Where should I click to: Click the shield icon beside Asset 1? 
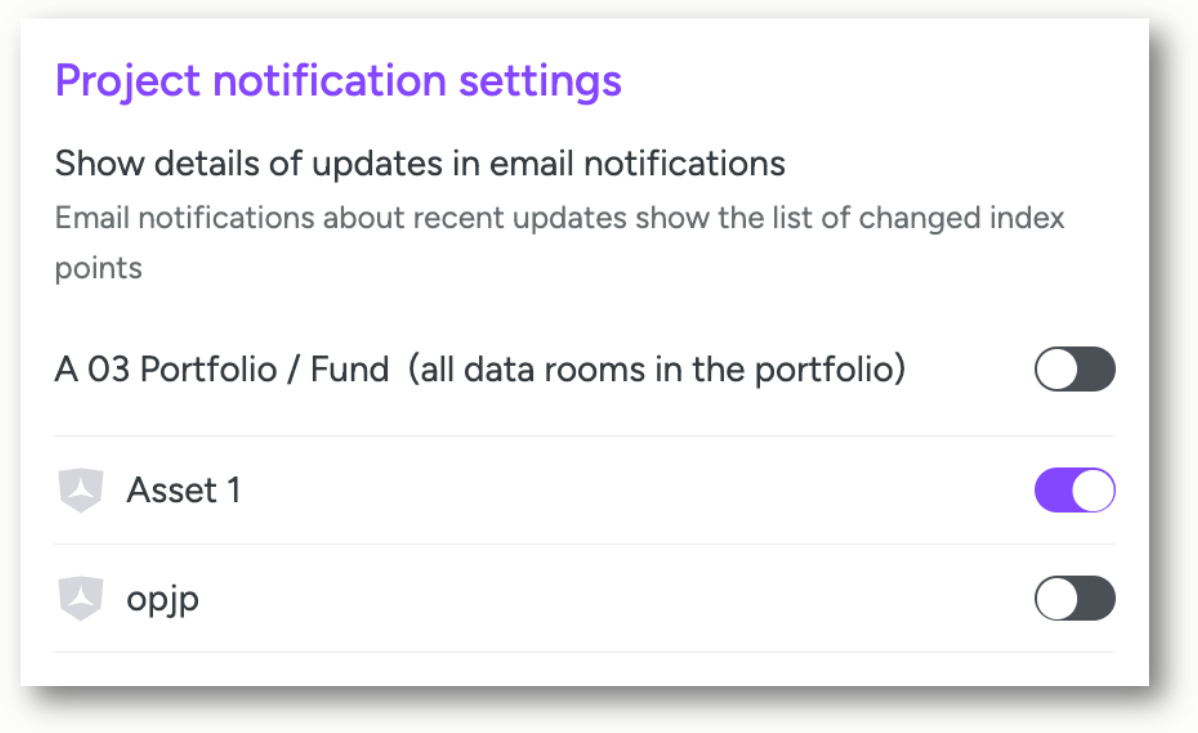[x=81, y=490]
